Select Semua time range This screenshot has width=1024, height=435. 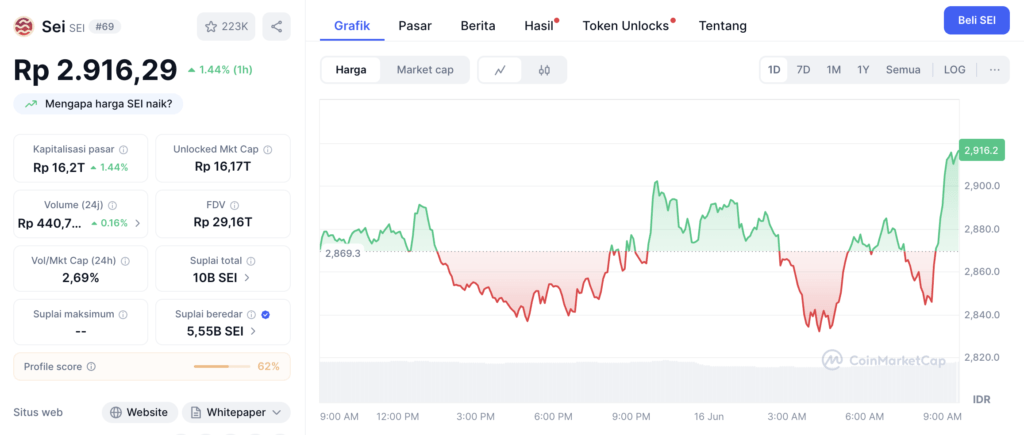point(903,70)
